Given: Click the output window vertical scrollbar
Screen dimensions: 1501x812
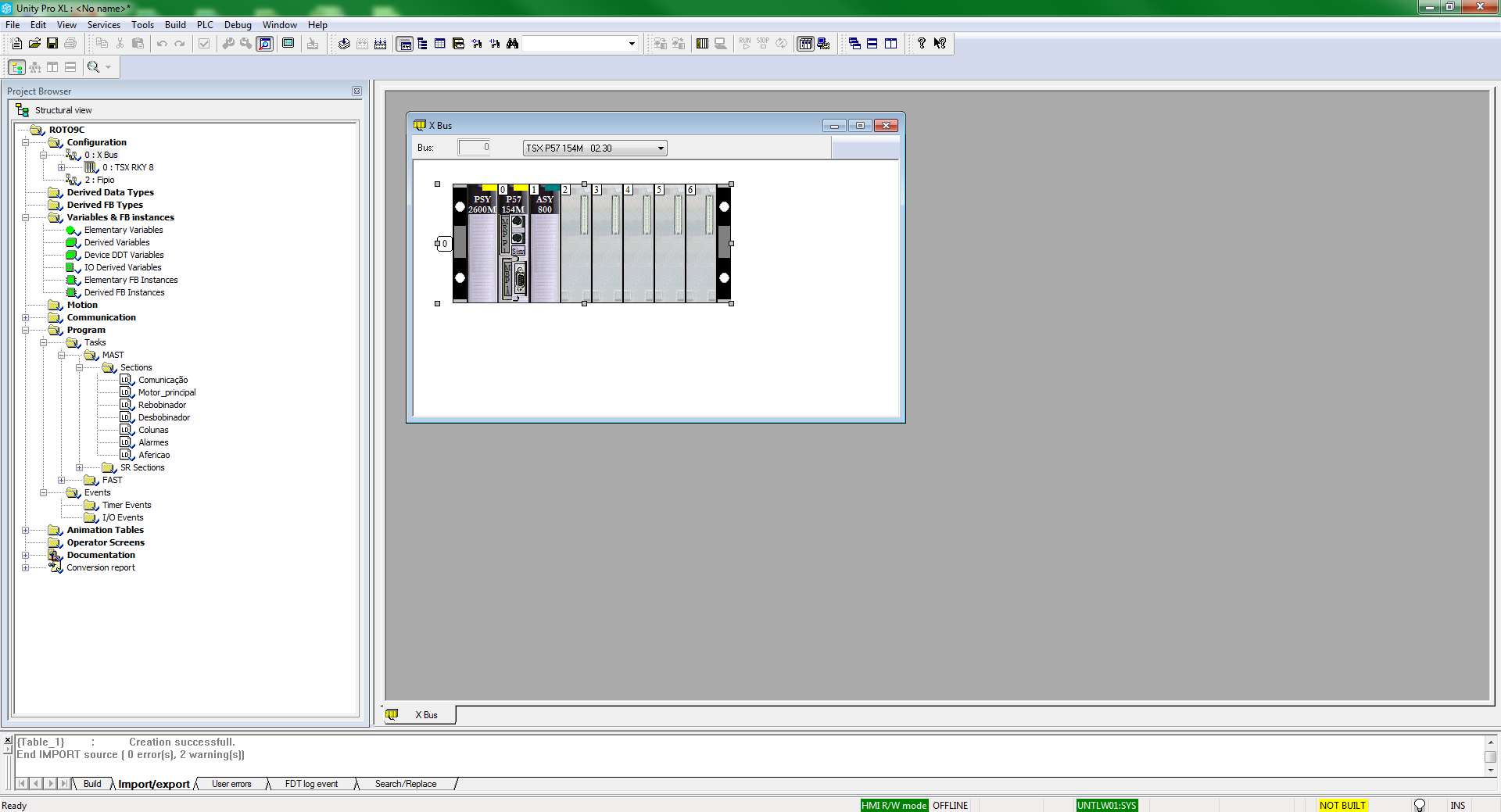Looking at the screenshot, I should [x=1490, y=756].
